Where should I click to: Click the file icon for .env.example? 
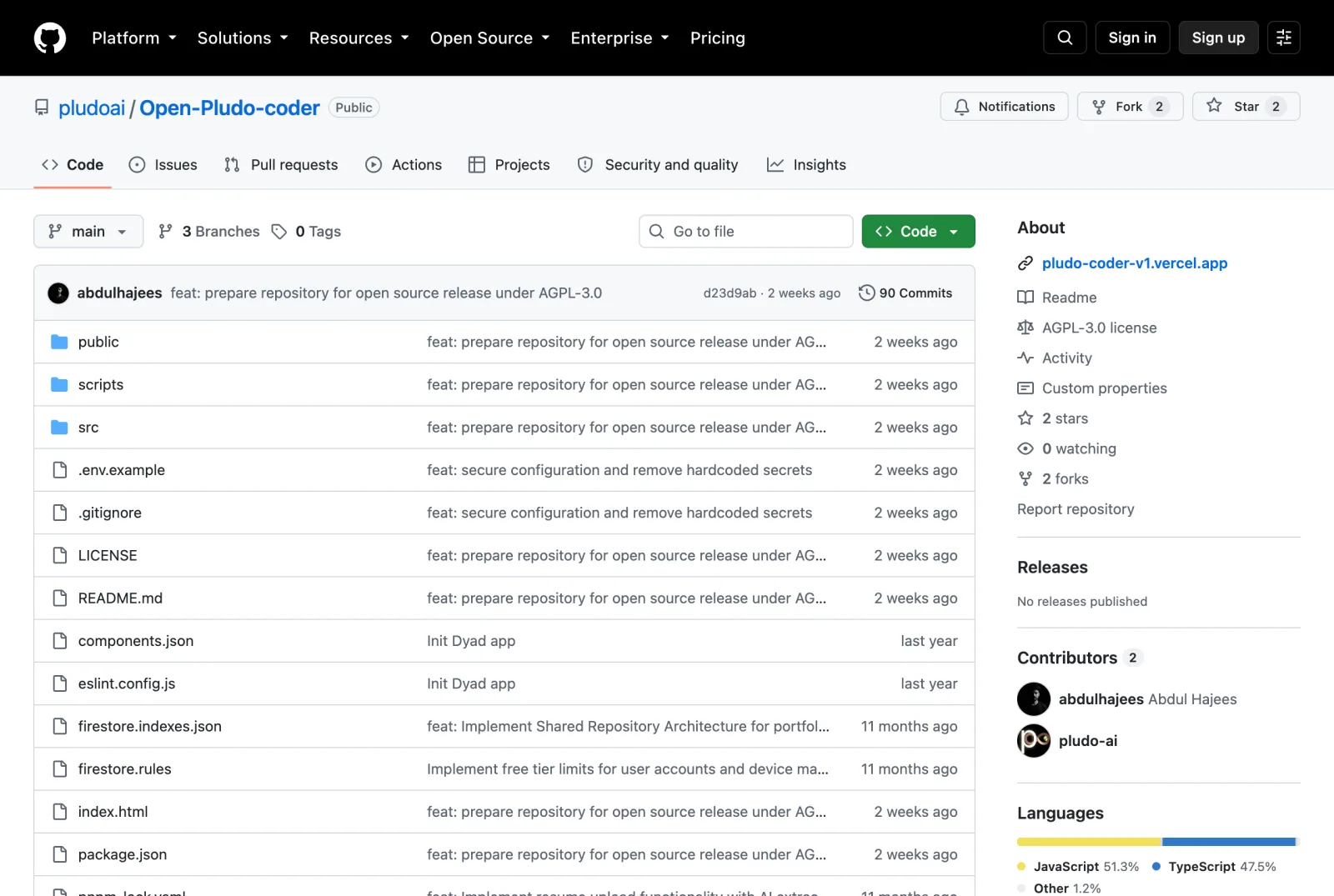59,470
